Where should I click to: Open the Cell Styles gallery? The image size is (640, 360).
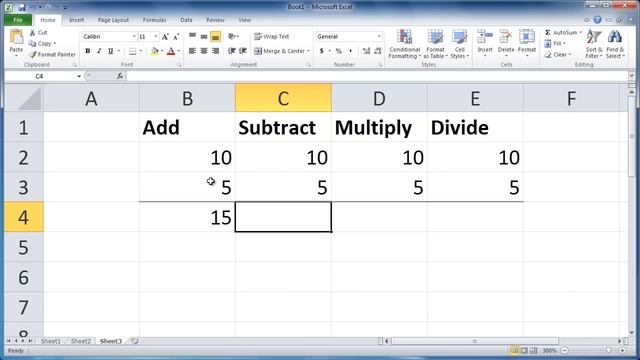(x=460, y=44)
